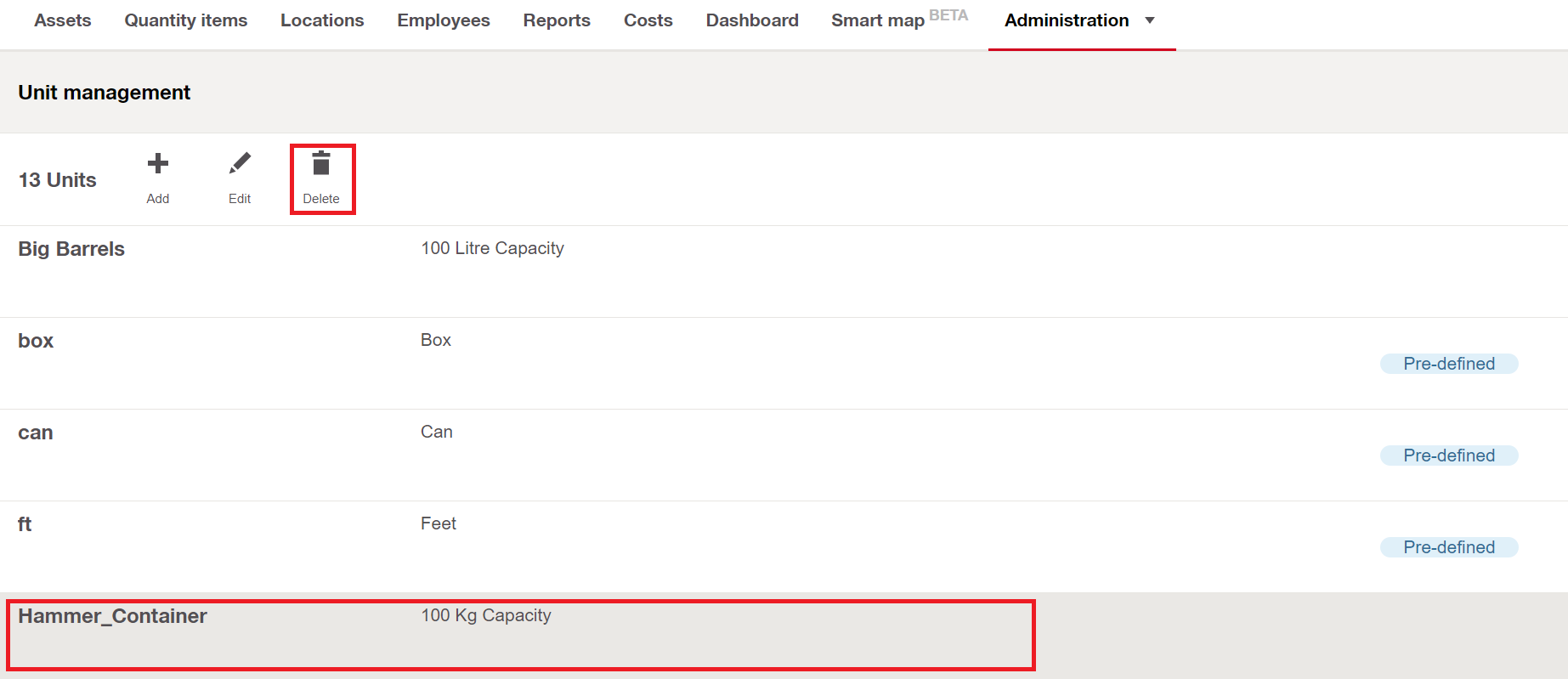This screenshot has width=1568, height=679.
Task: Click Pre-defined badge in ft row
Action: point(1449,547)
